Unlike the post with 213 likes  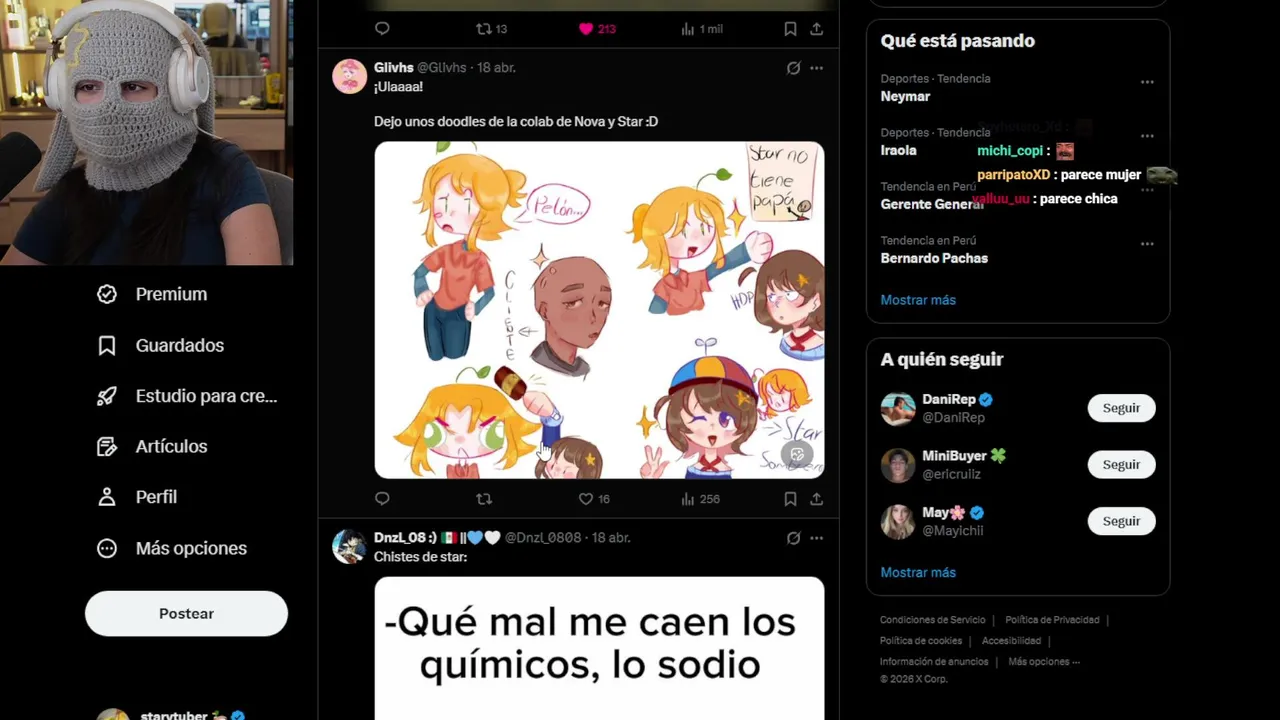point(597,29)
